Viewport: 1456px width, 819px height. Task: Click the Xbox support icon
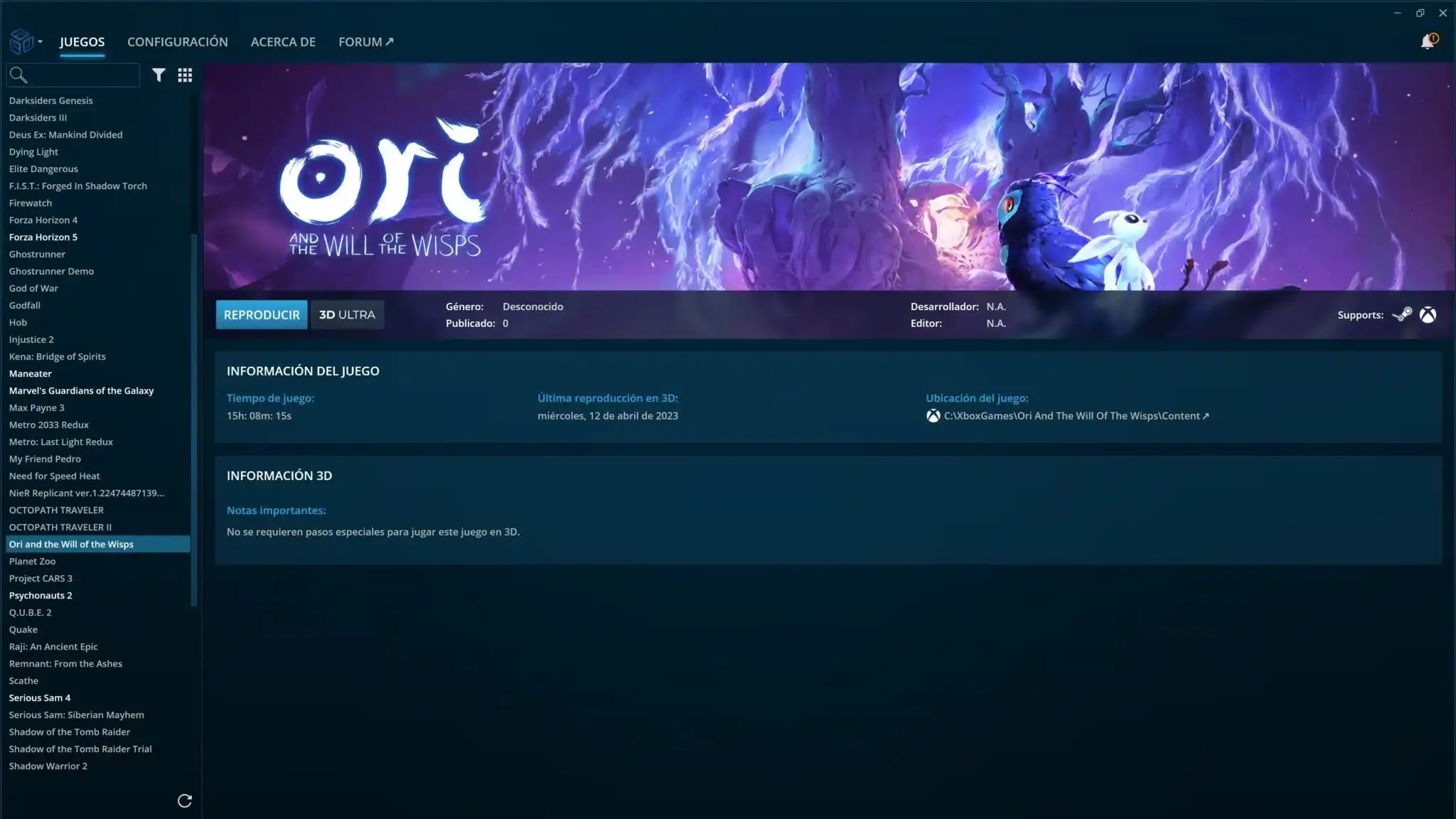tap(1428, 315)
